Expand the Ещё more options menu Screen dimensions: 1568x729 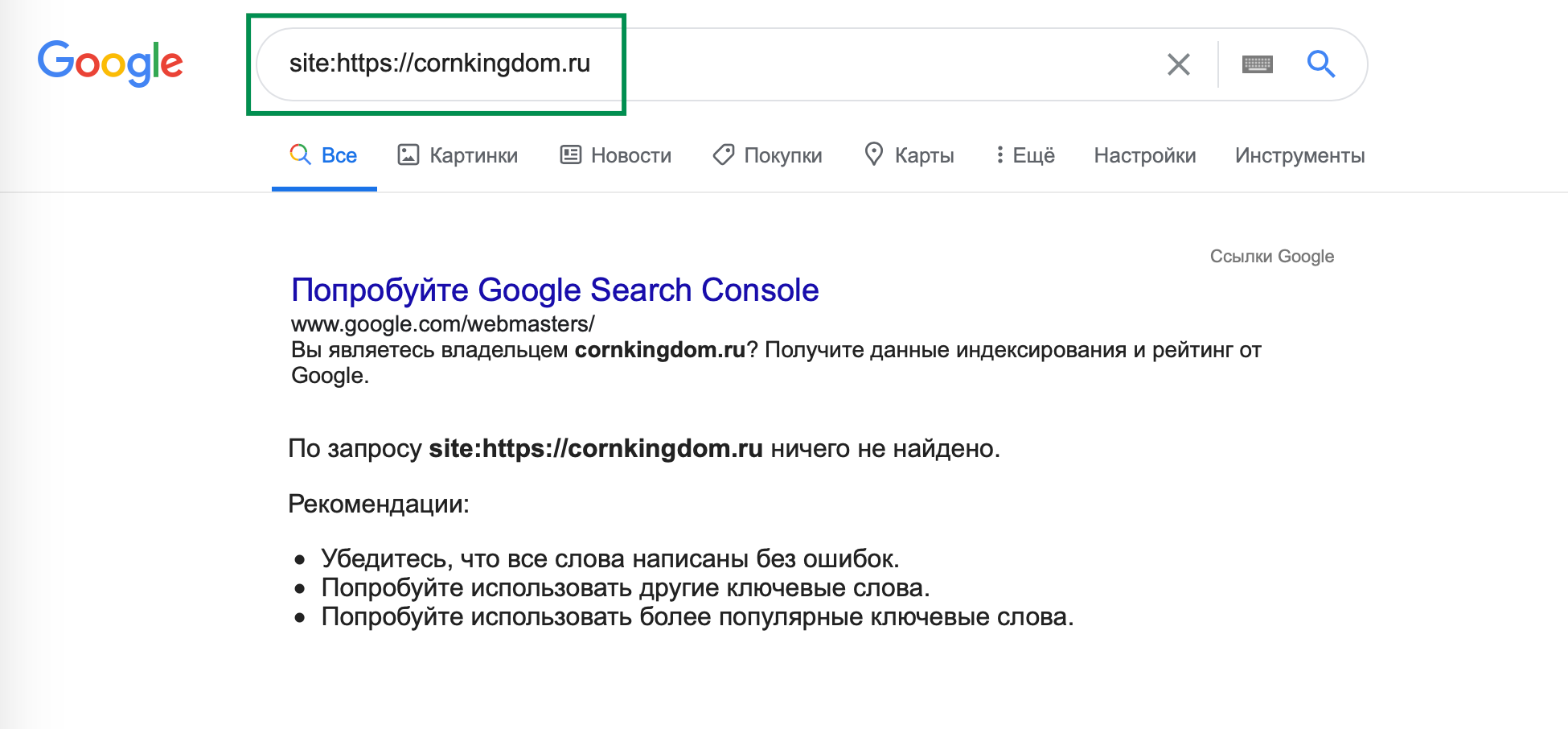point(1024,155)
